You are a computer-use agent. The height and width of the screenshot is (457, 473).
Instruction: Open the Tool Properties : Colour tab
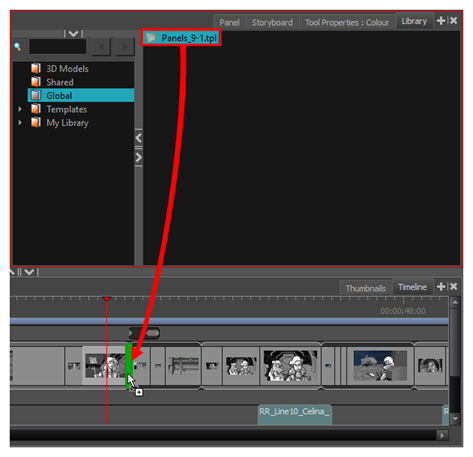pyautogui.click(x=347, y=23)
